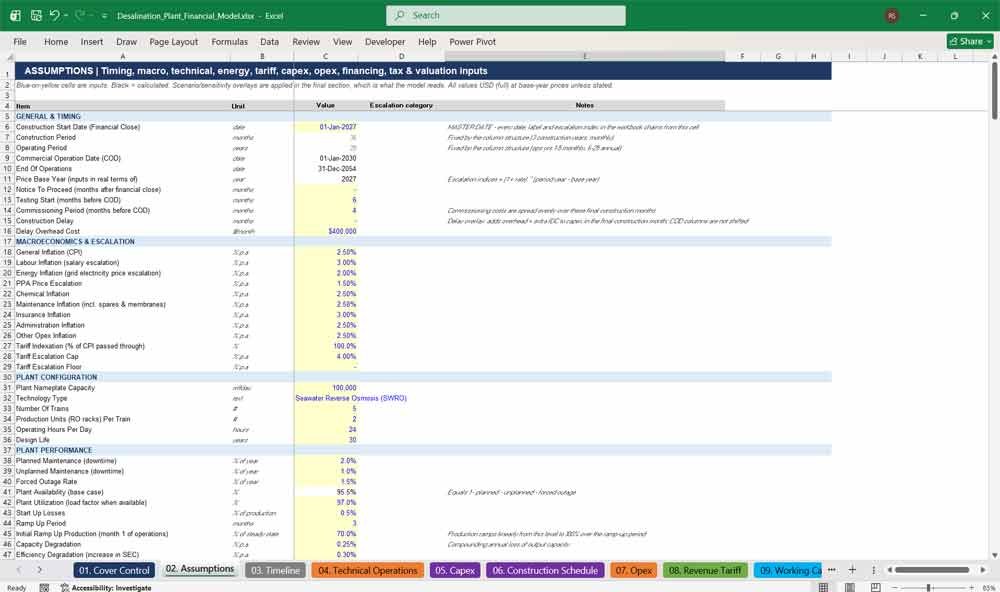Image resolution: width=1000 pixels, height=592 pixels.
Task: Switch to 08. Revenue Tariff sheet
Action: coord(705,570)
